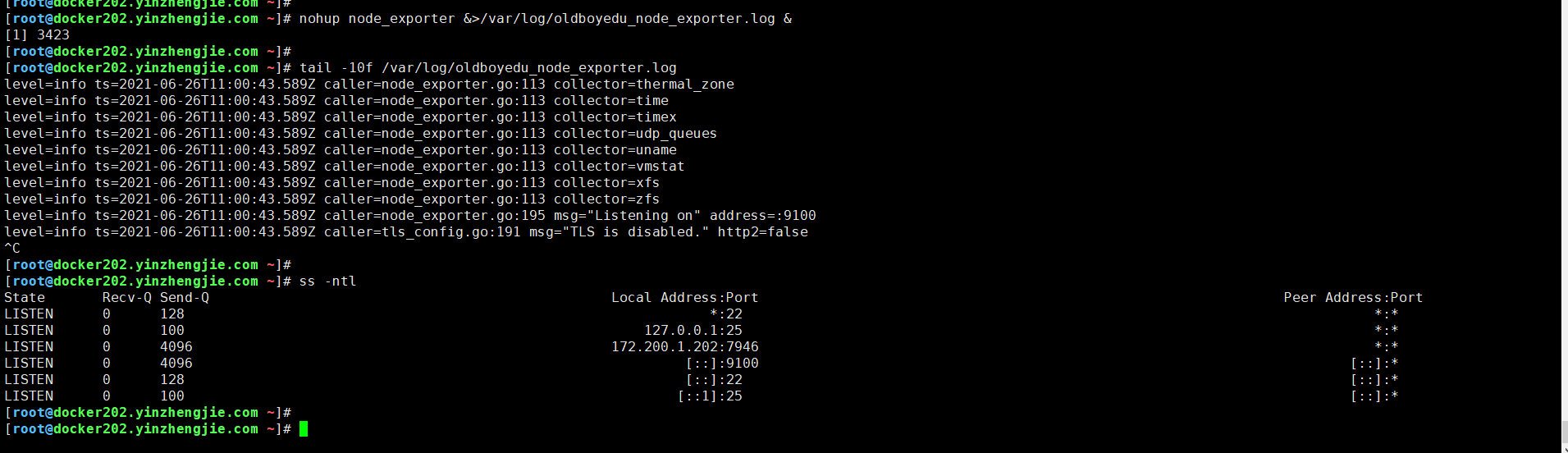The image size is (1568, 453).
Task: Click the [::]:9100 listening address
Action: click(722, 363)
